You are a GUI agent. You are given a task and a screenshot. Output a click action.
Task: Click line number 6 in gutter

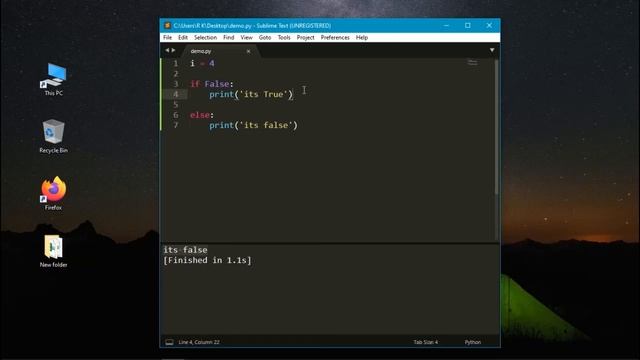(176, 115)
